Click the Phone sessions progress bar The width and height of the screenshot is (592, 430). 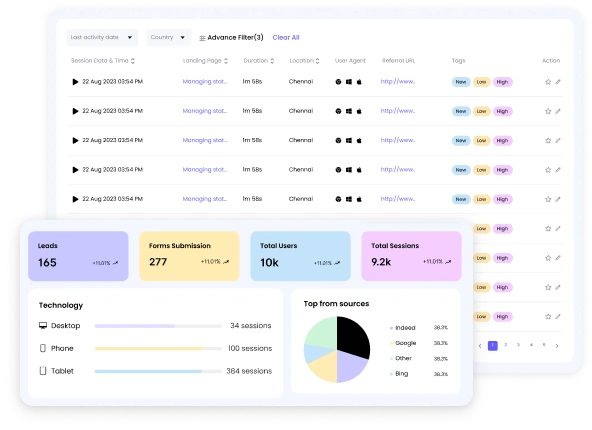point(158,348)
